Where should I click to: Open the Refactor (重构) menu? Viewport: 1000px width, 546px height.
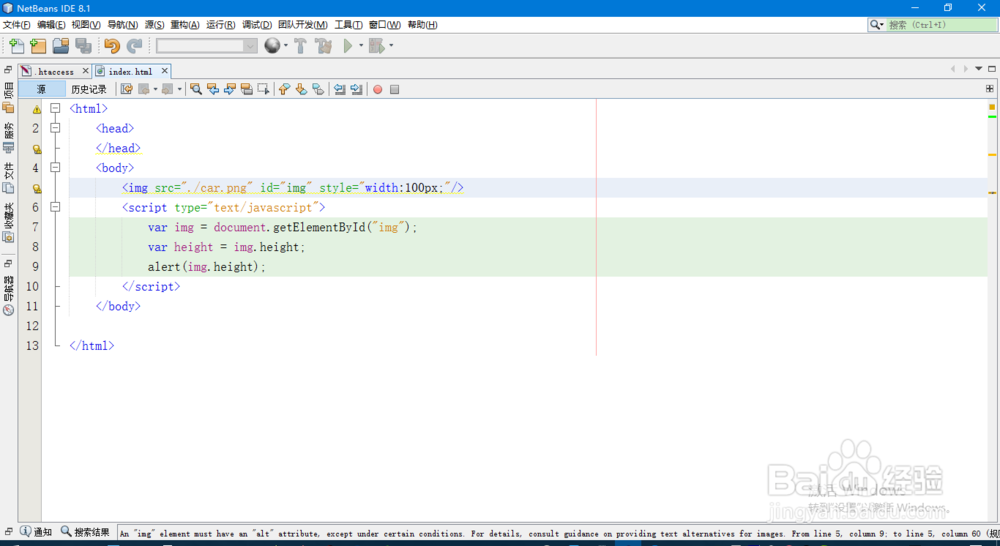[184, 25]
